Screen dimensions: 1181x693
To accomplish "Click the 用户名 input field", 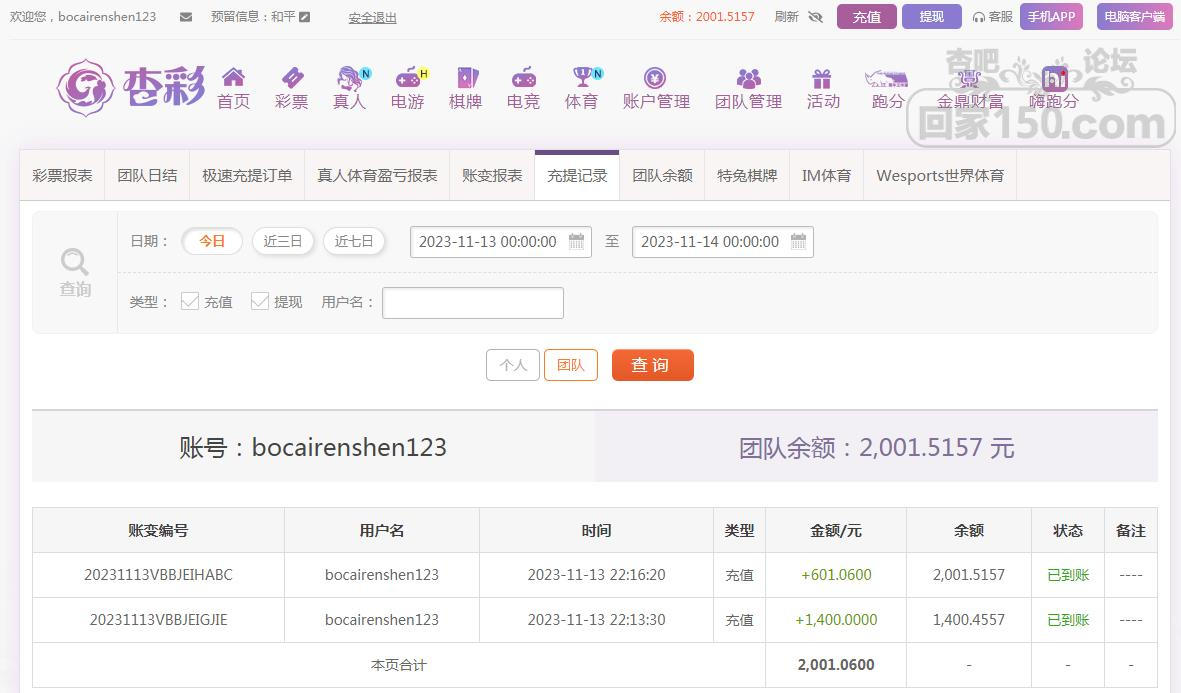I will (x=473, y=303).
